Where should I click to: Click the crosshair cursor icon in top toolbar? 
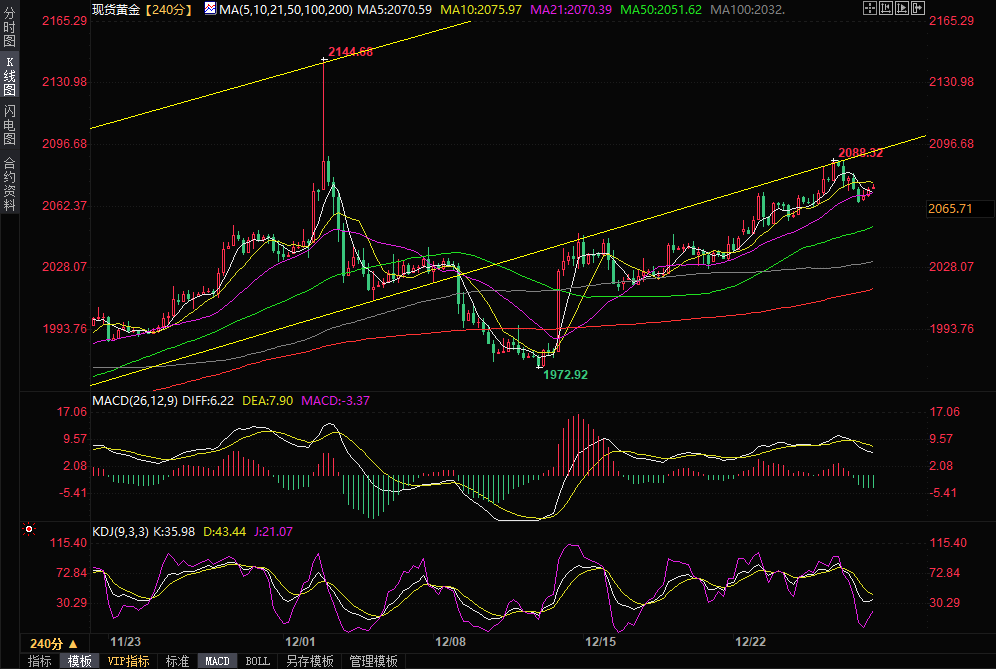tap(869, 8)
